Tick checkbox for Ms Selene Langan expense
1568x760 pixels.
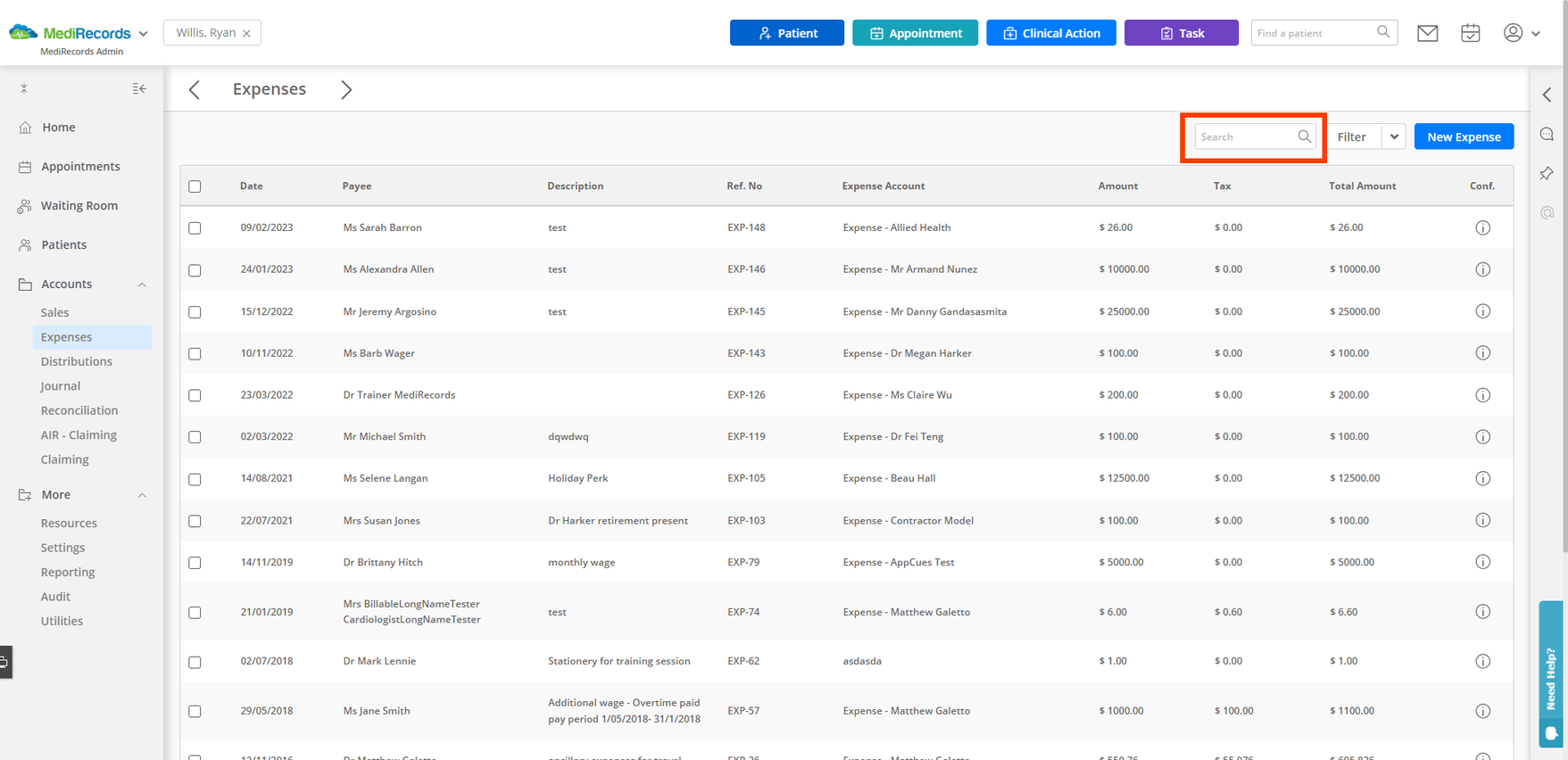pyautogui.click(x=195, y=479)
